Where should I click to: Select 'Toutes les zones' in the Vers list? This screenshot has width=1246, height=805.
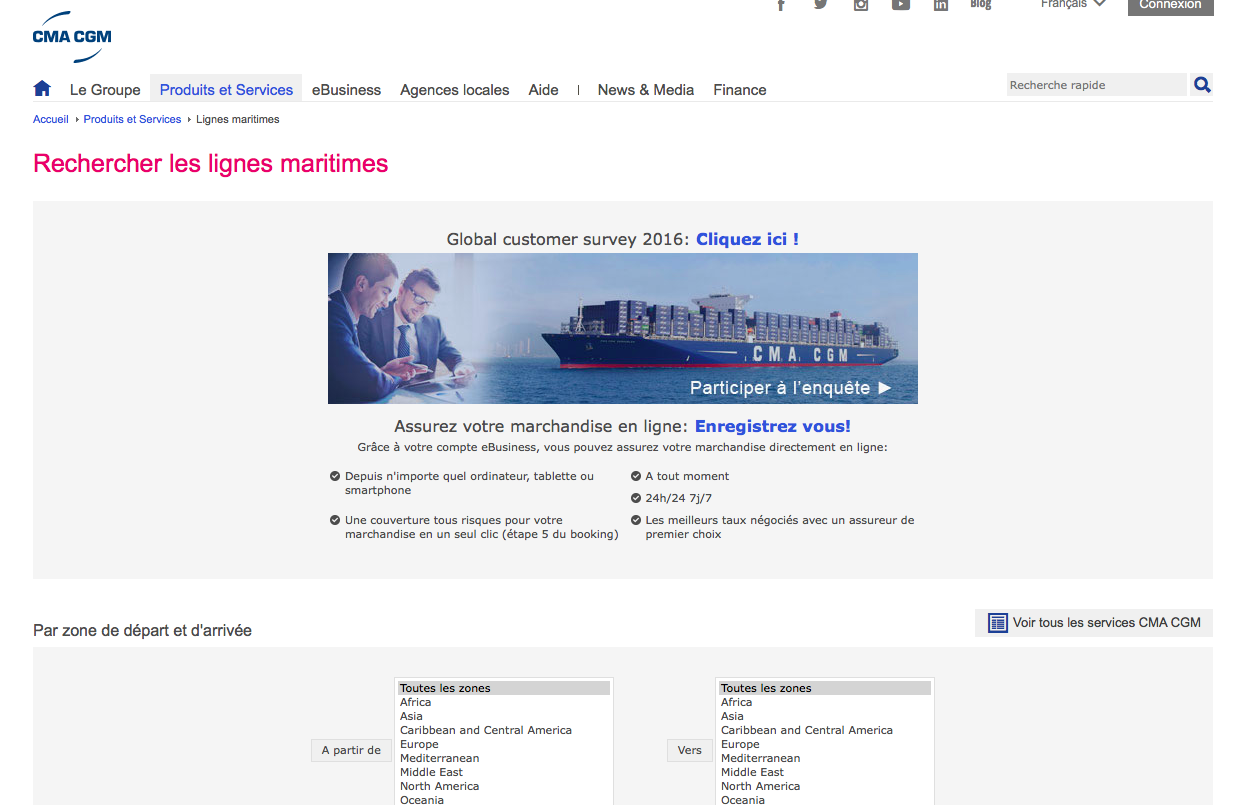point(825,688)
